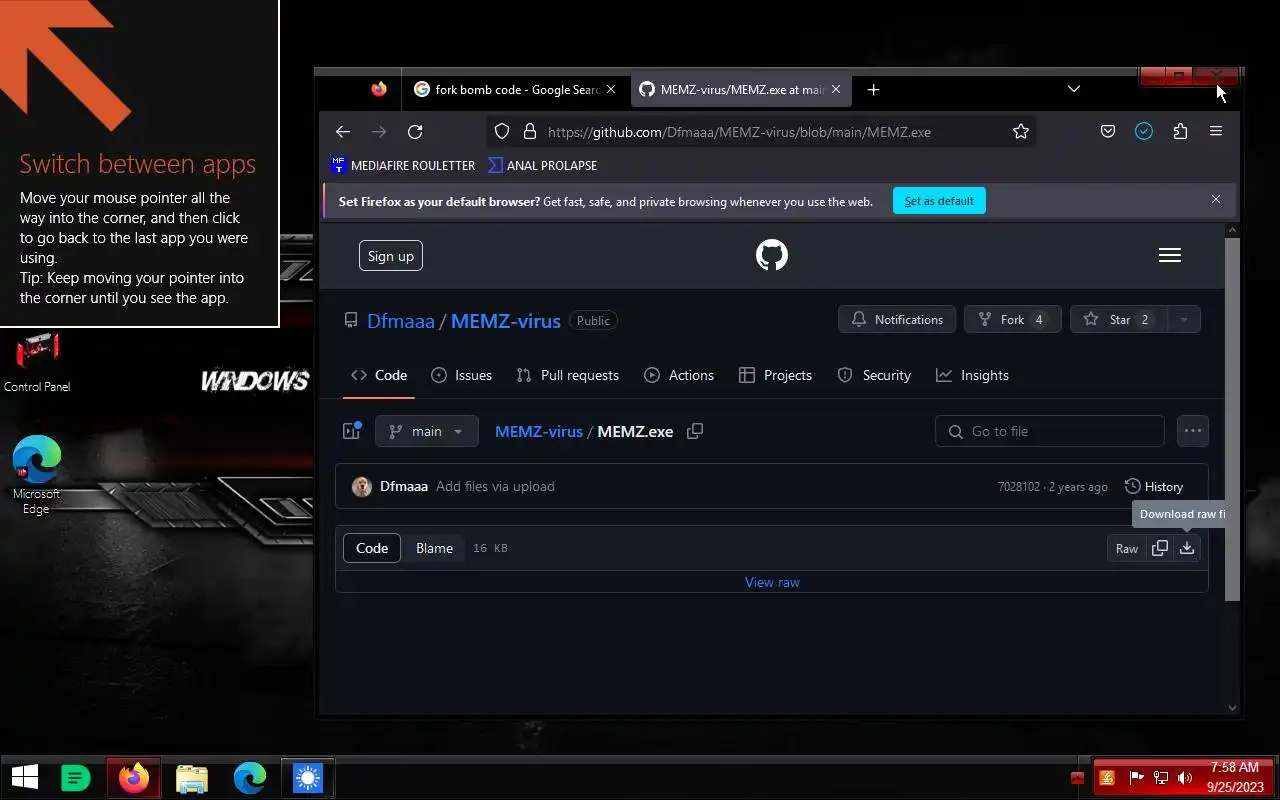List all tabs with the dropdown chevron

click(1073, 89)
